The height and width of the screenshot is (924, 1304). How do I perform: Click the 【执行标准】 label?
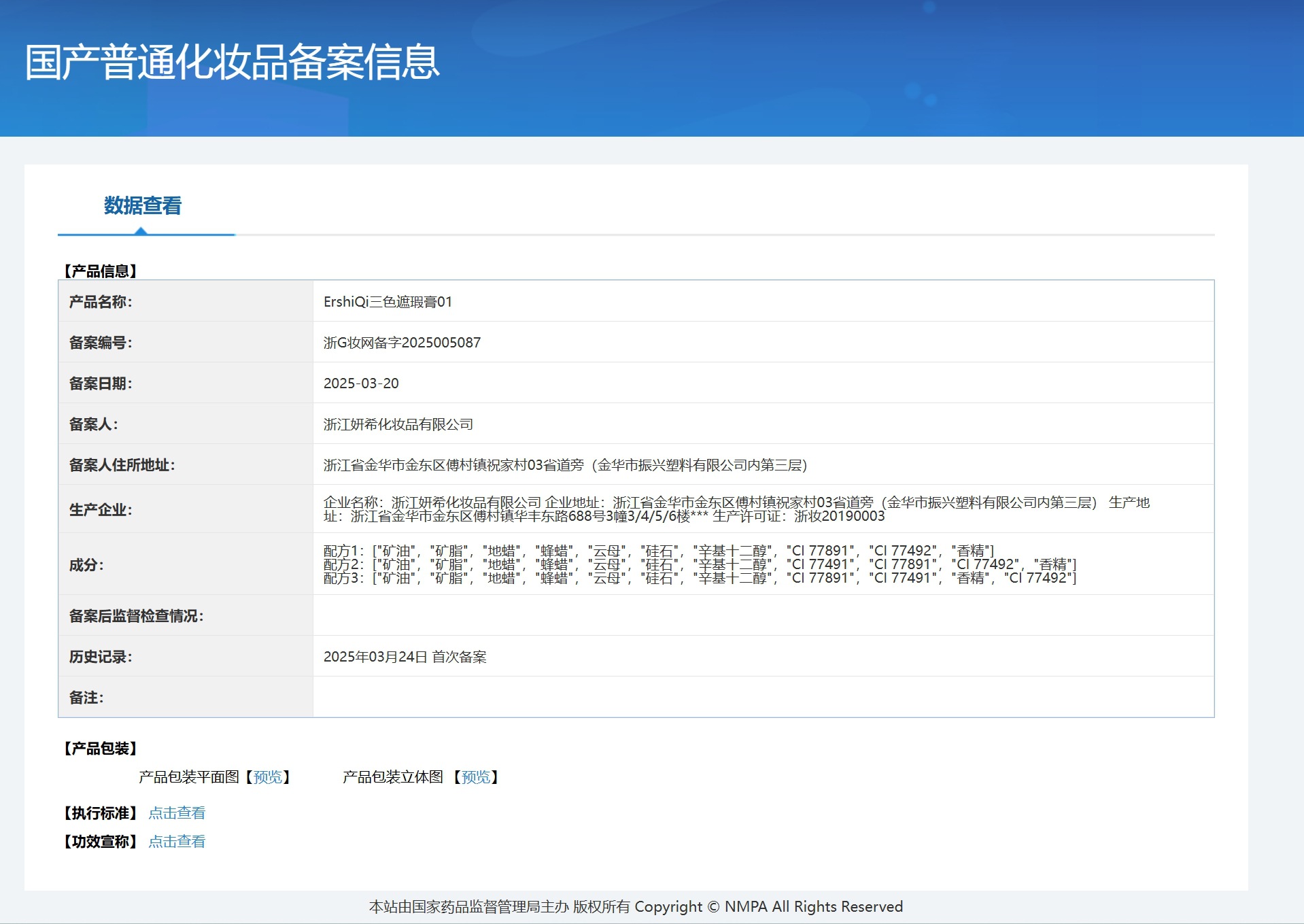(x=101, y=813)
